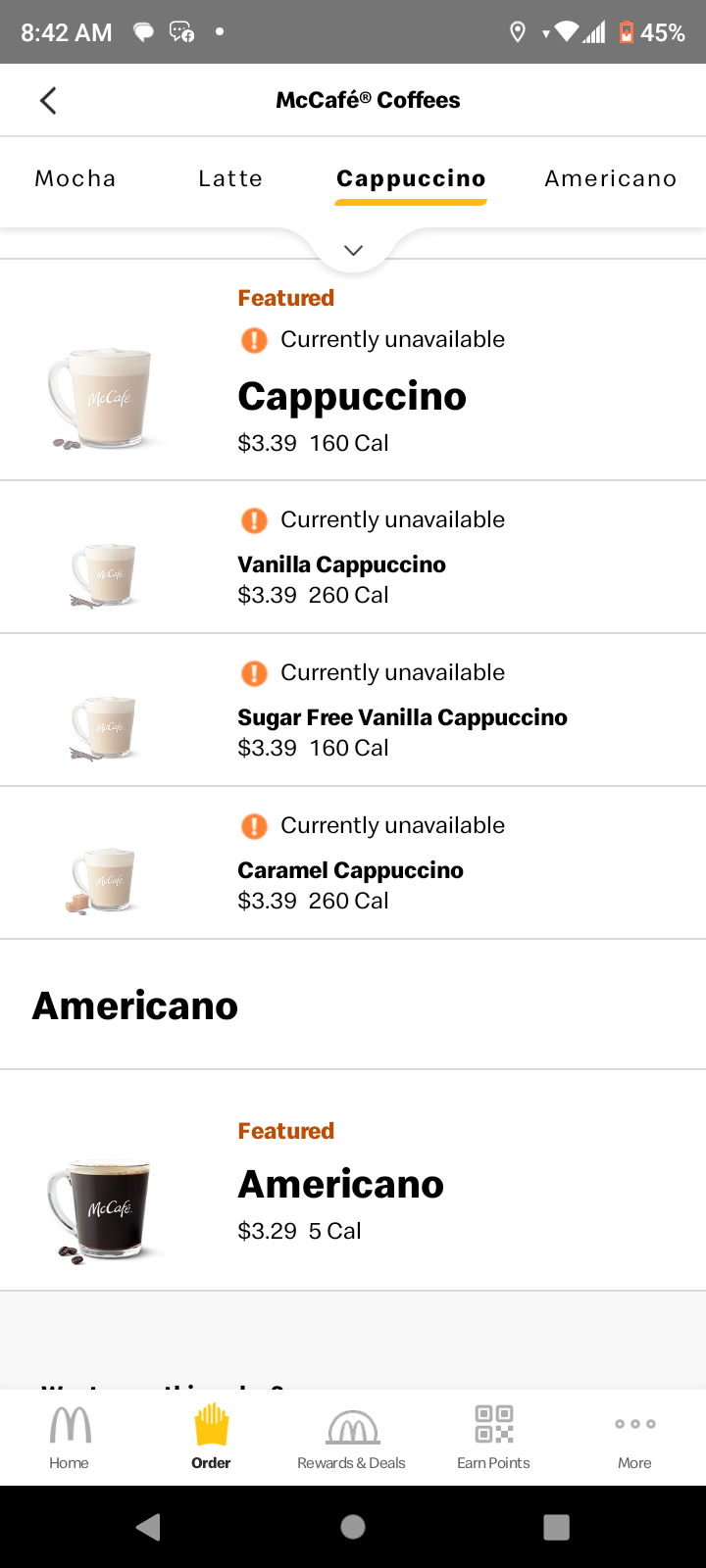The image size is (706, 1568).
Task: Switch to the Mocha tab
Action: click(x=76, y=178)
